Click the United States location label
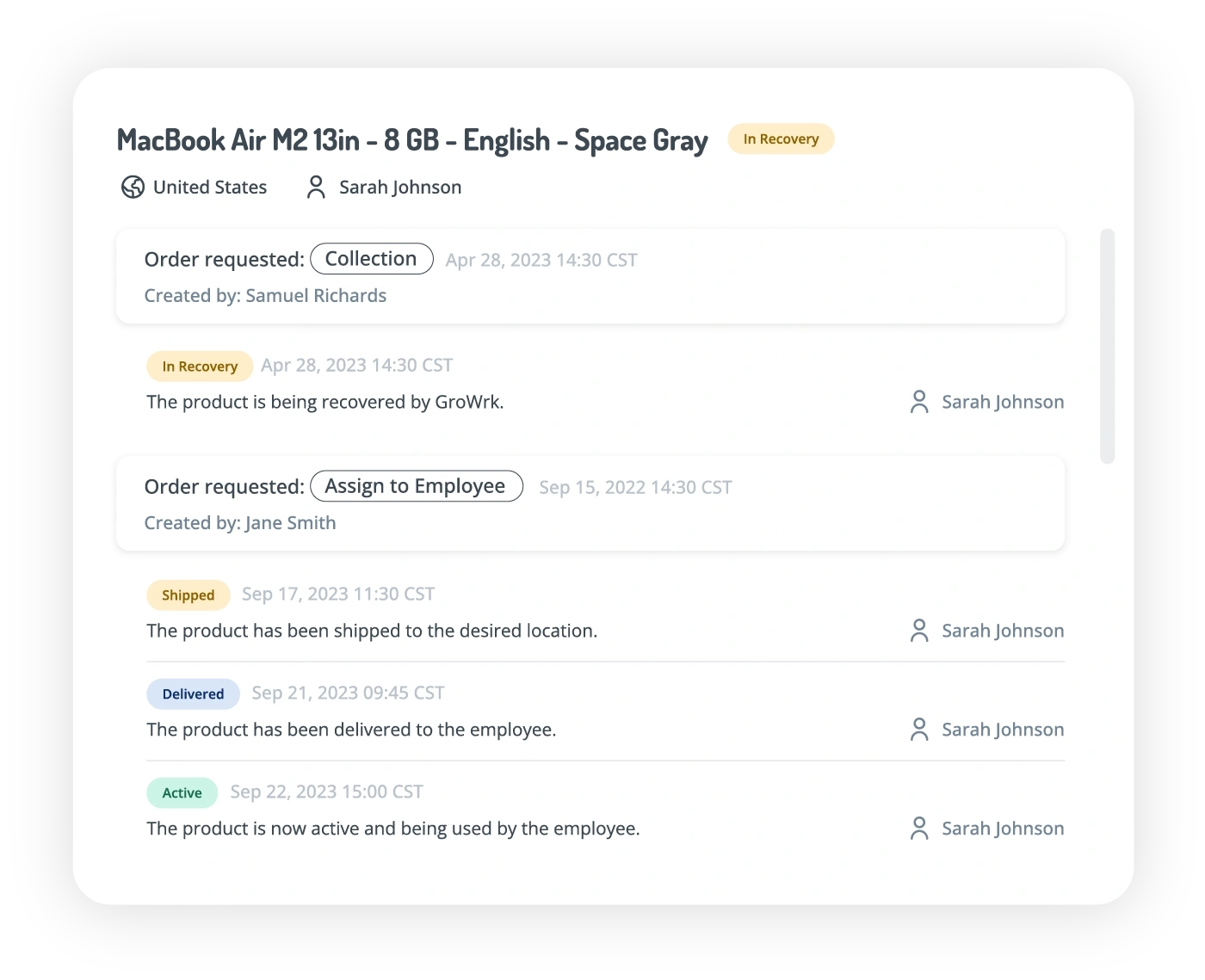Screen dimensions: 1205x980 (210, 188)
